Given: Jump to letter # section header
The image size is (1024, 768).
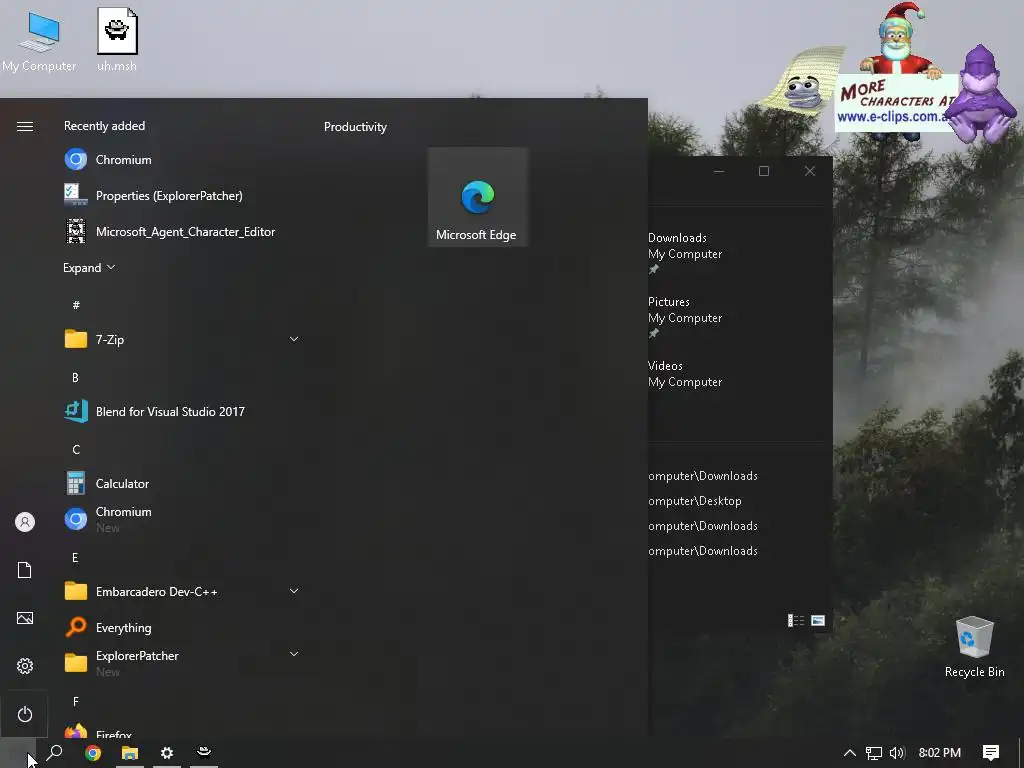Looking at the screenshot, I should pyautogui.click(x=76, y=304).
